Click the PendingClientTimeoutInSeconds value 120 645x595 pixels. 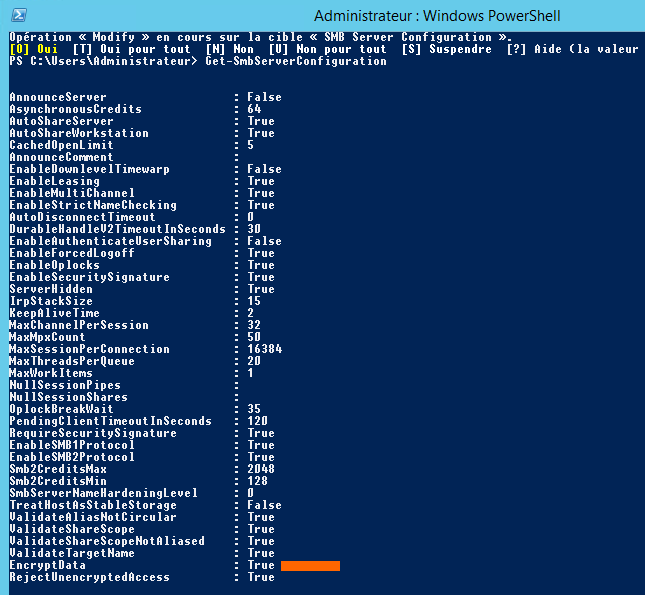click(258, 421)
